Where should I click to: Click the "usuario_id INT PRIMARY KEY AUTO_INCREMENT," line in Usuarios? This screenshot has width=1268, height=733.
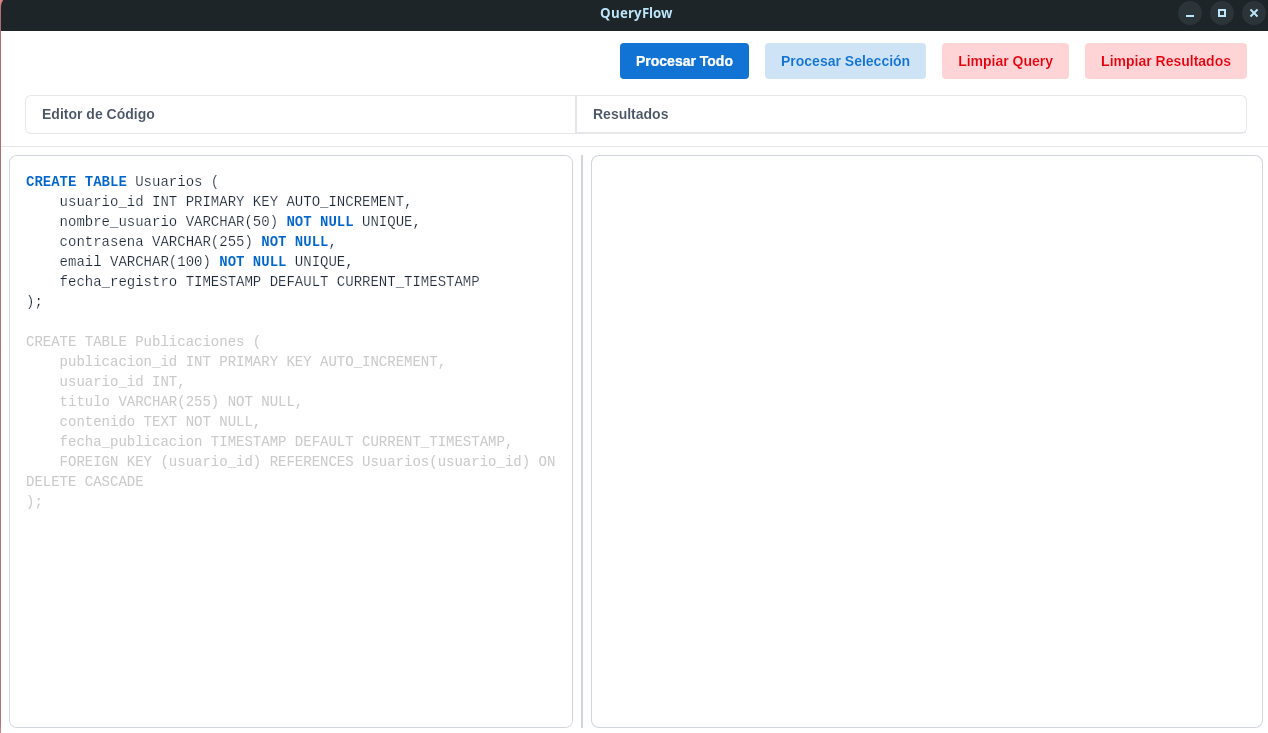coord(235,202)
